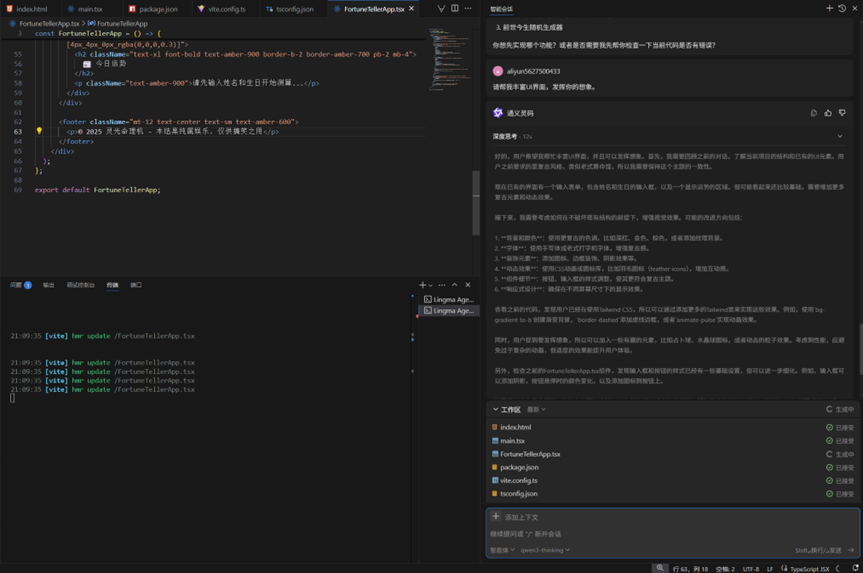The width and height of the screenshot is (863, 573).
Task: Select the second Lingma Agent terminal
Action: pyautogui.click(x=449, y=310)
